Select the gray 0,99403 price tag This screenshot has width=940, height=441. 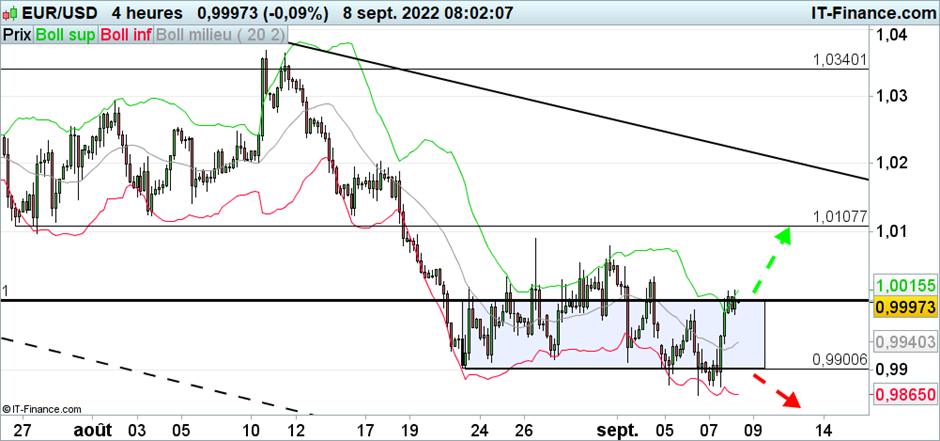[904, 342]
